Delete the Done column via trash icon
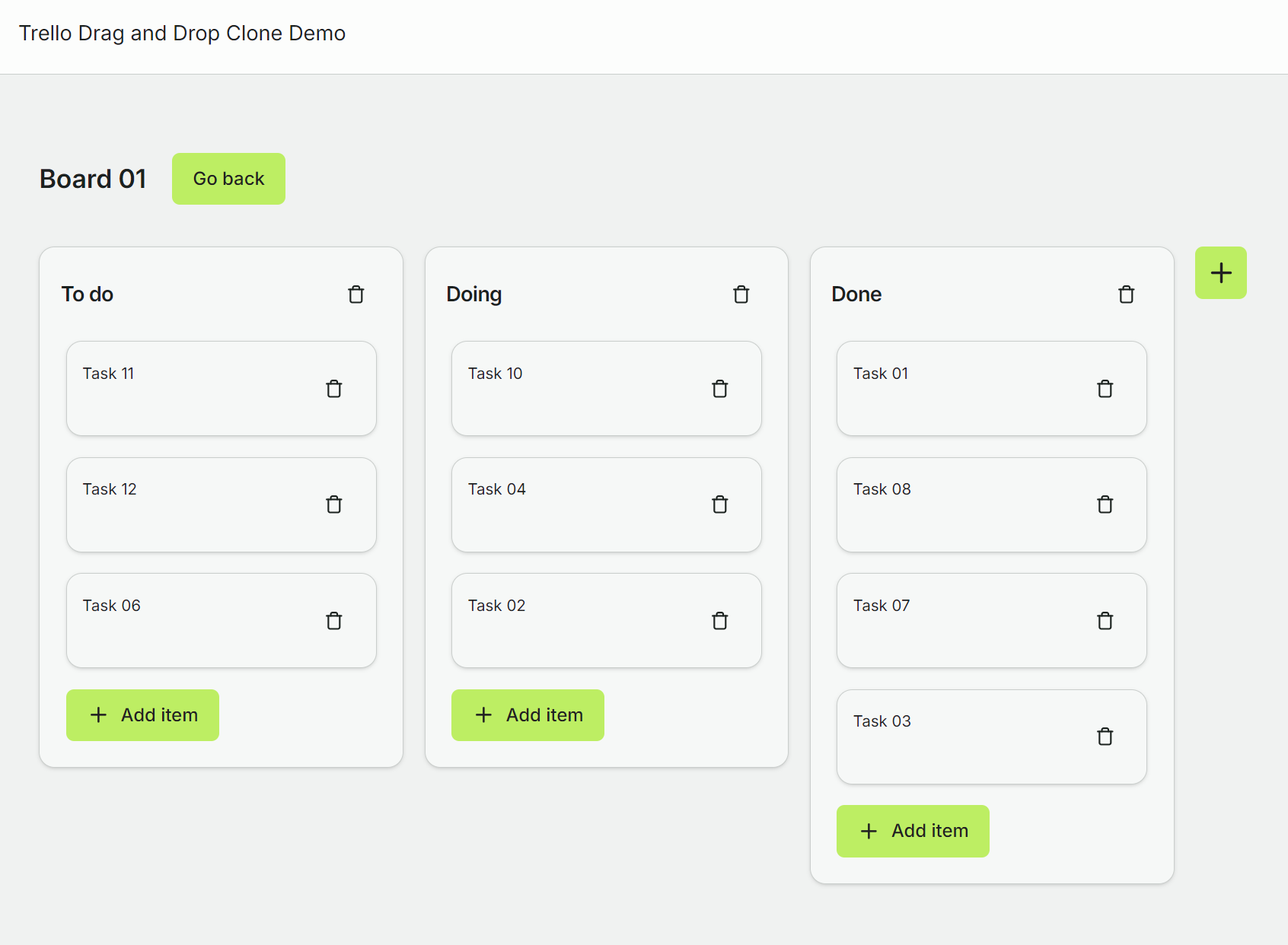 [x=1127, y=294]
